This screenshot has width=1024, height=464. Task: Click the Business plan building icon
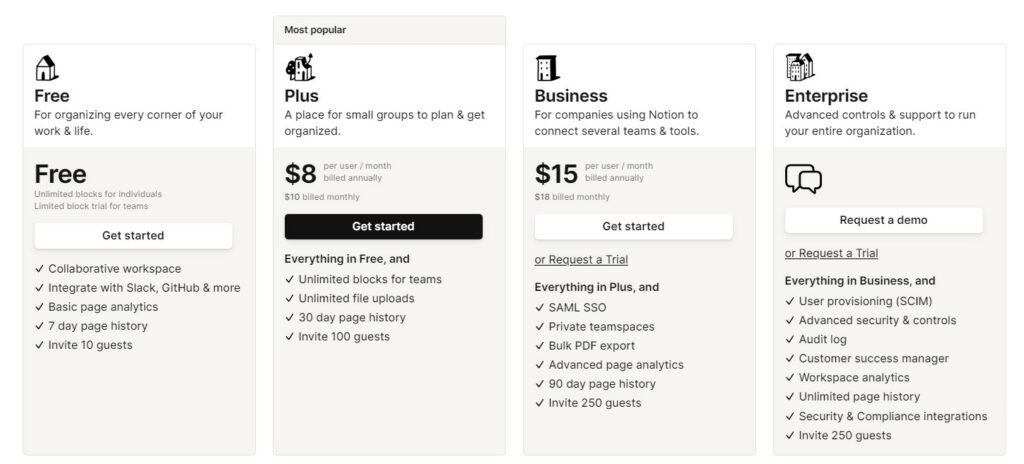(547, 68)
